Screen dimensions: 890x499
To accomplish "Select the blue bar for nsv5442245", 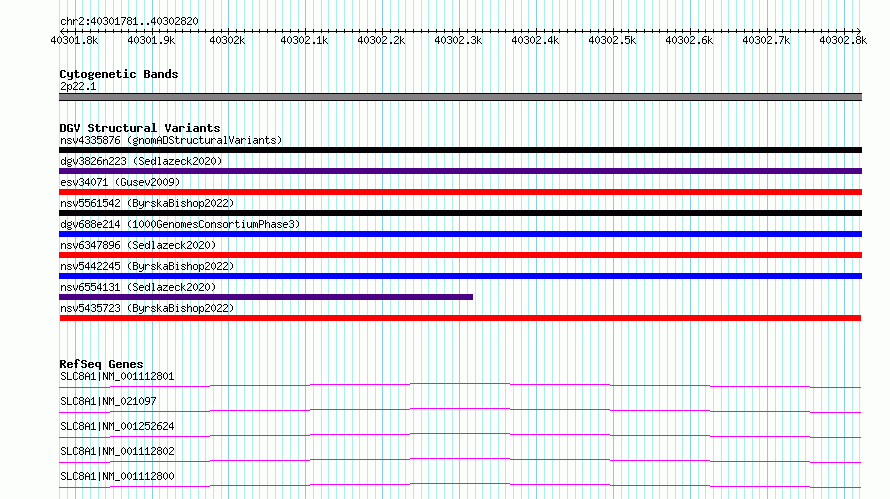I will coord(460,276).
